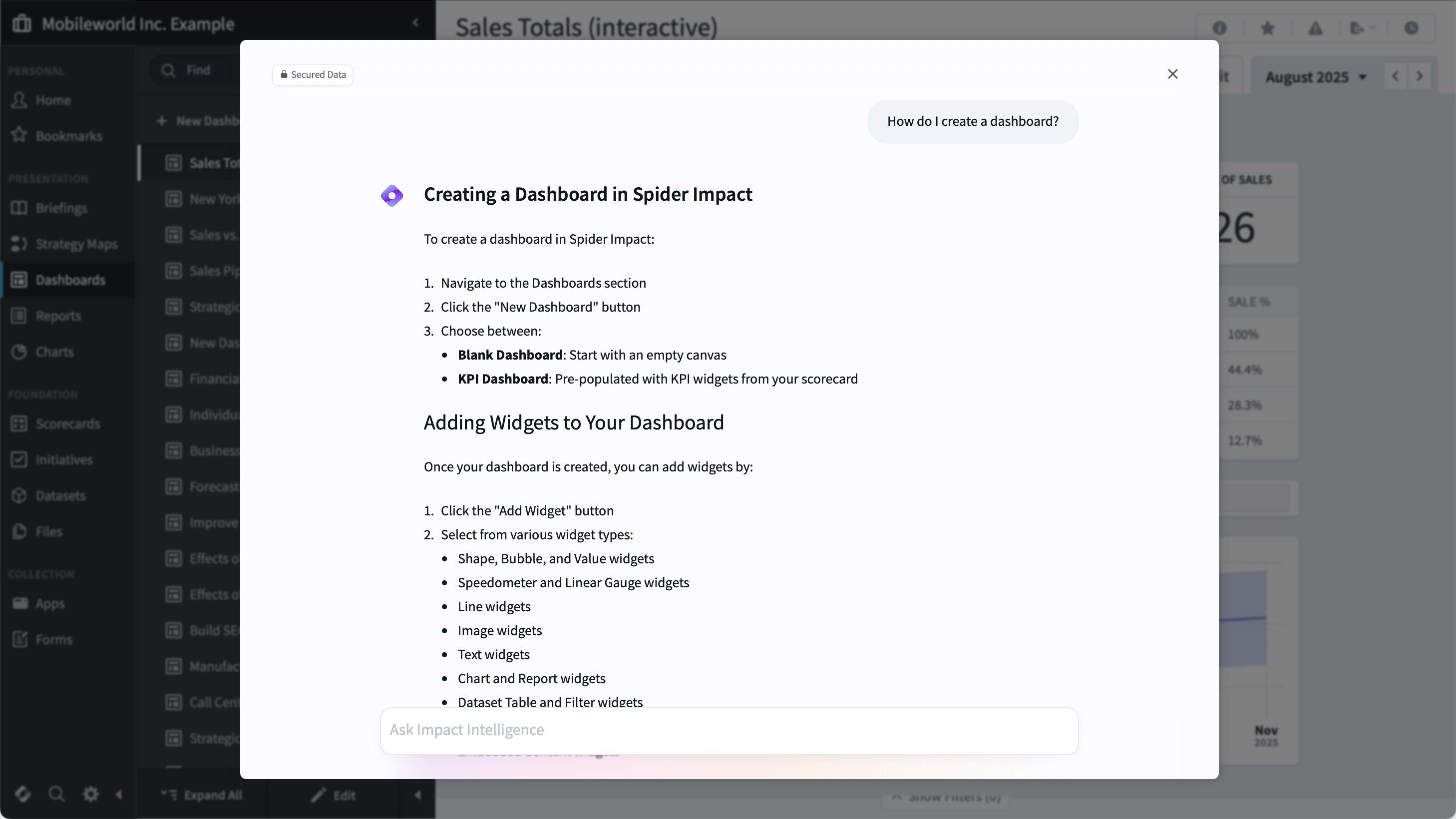Collapse the sidebar with top chevron
The height and width of the screenshot is (819, 1456).
pos(415,22)
